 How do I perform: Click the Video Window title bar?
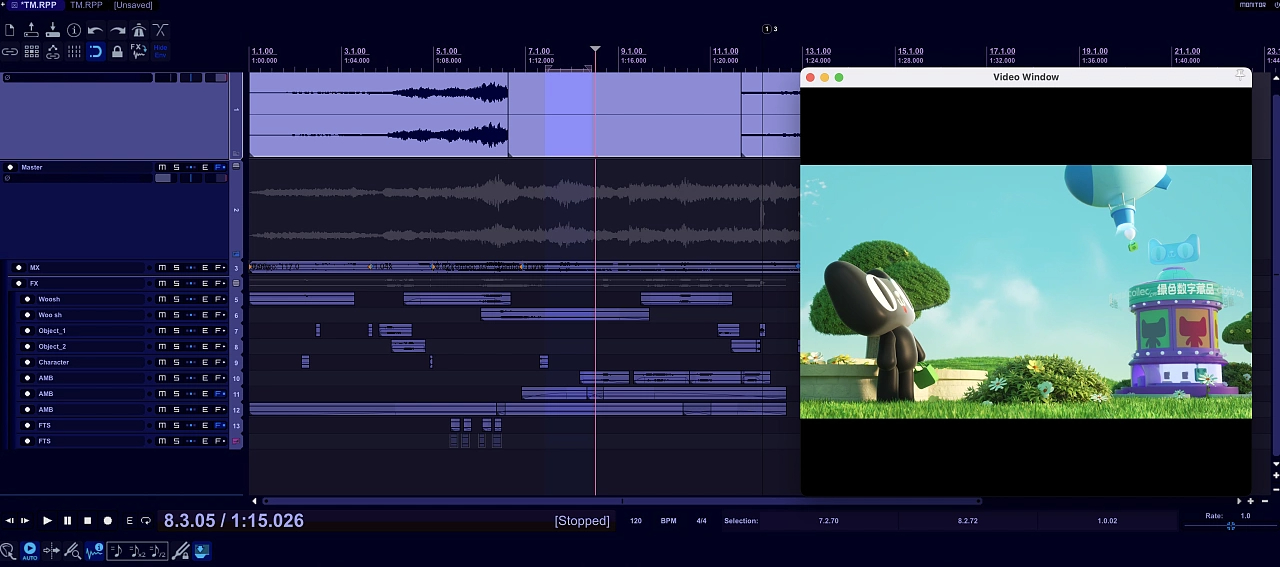1026,77
